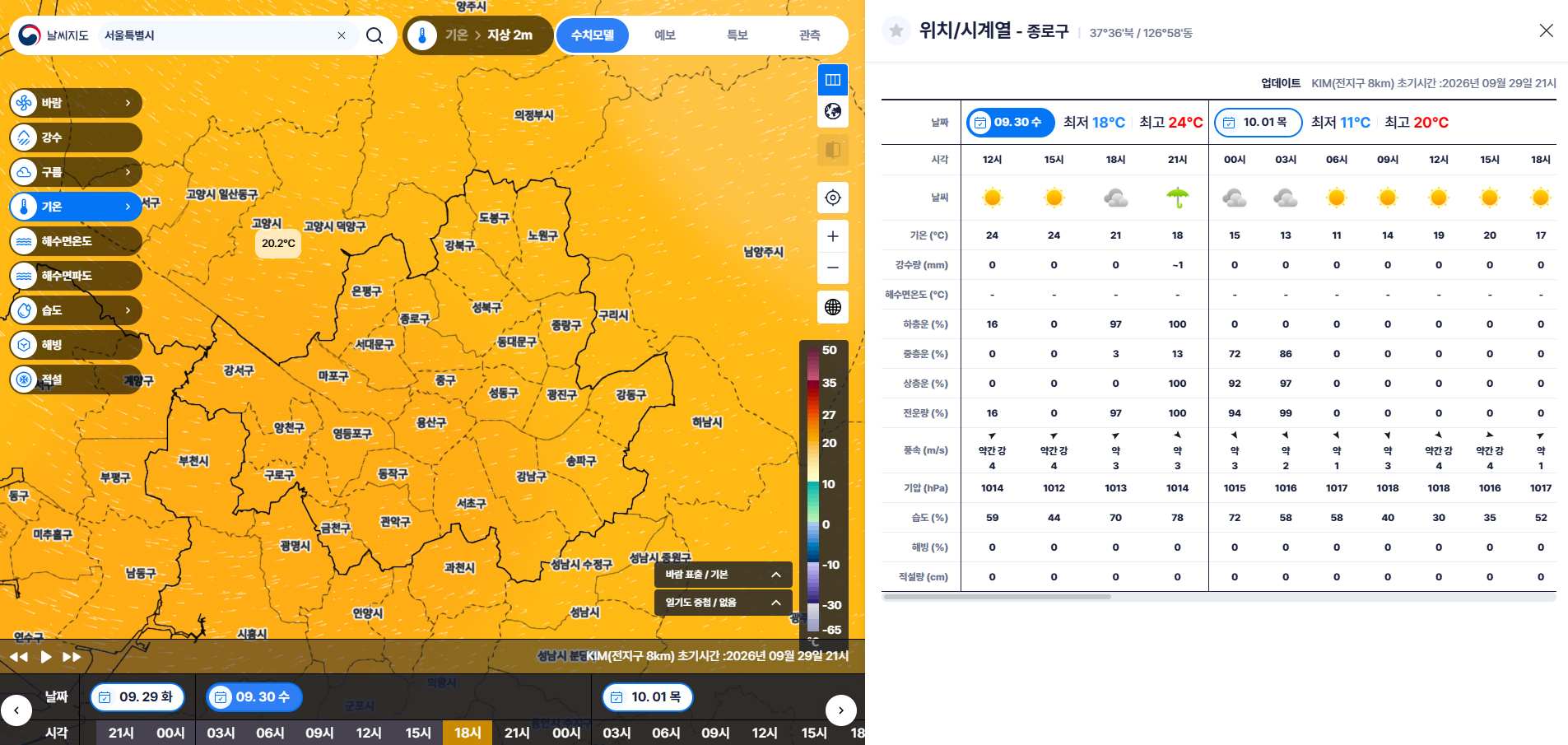The height and width of the screenshot is (745, 1568).
Task: Click the 업데이트 label
Action: pyautogui.click(x=1281, y=83)
